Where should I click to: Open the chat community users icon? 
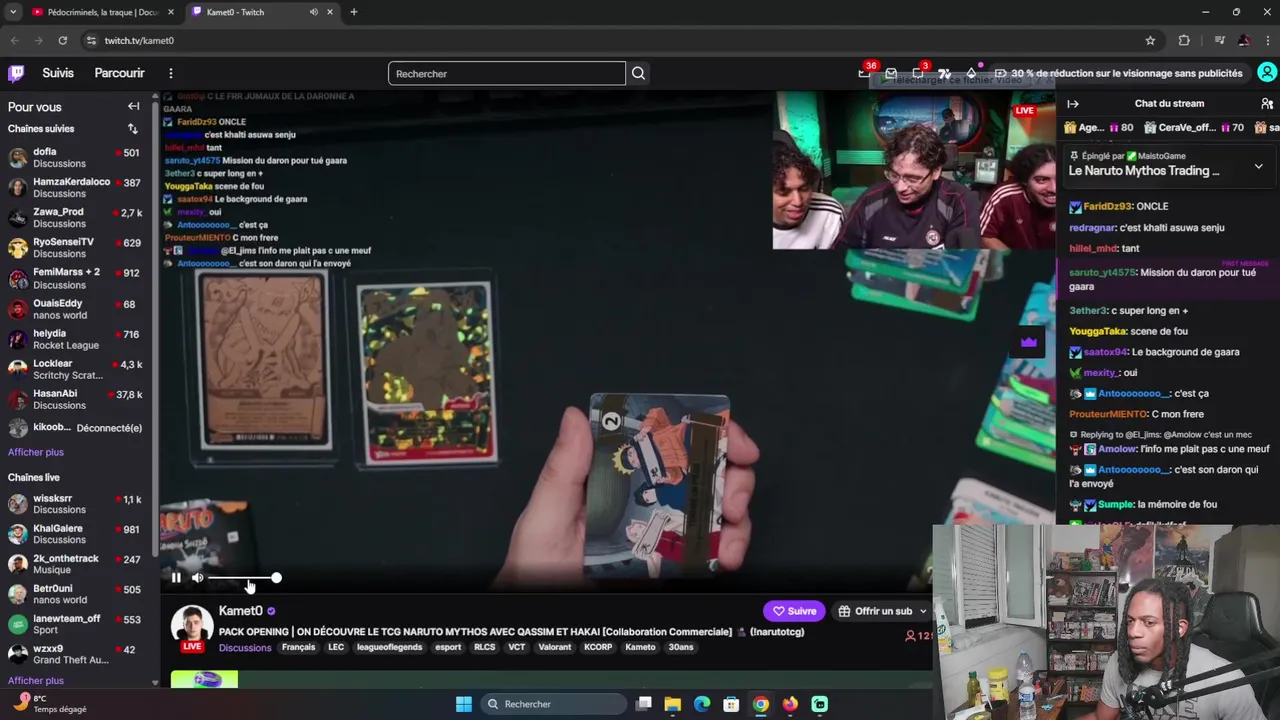[x=1267, y=103]
